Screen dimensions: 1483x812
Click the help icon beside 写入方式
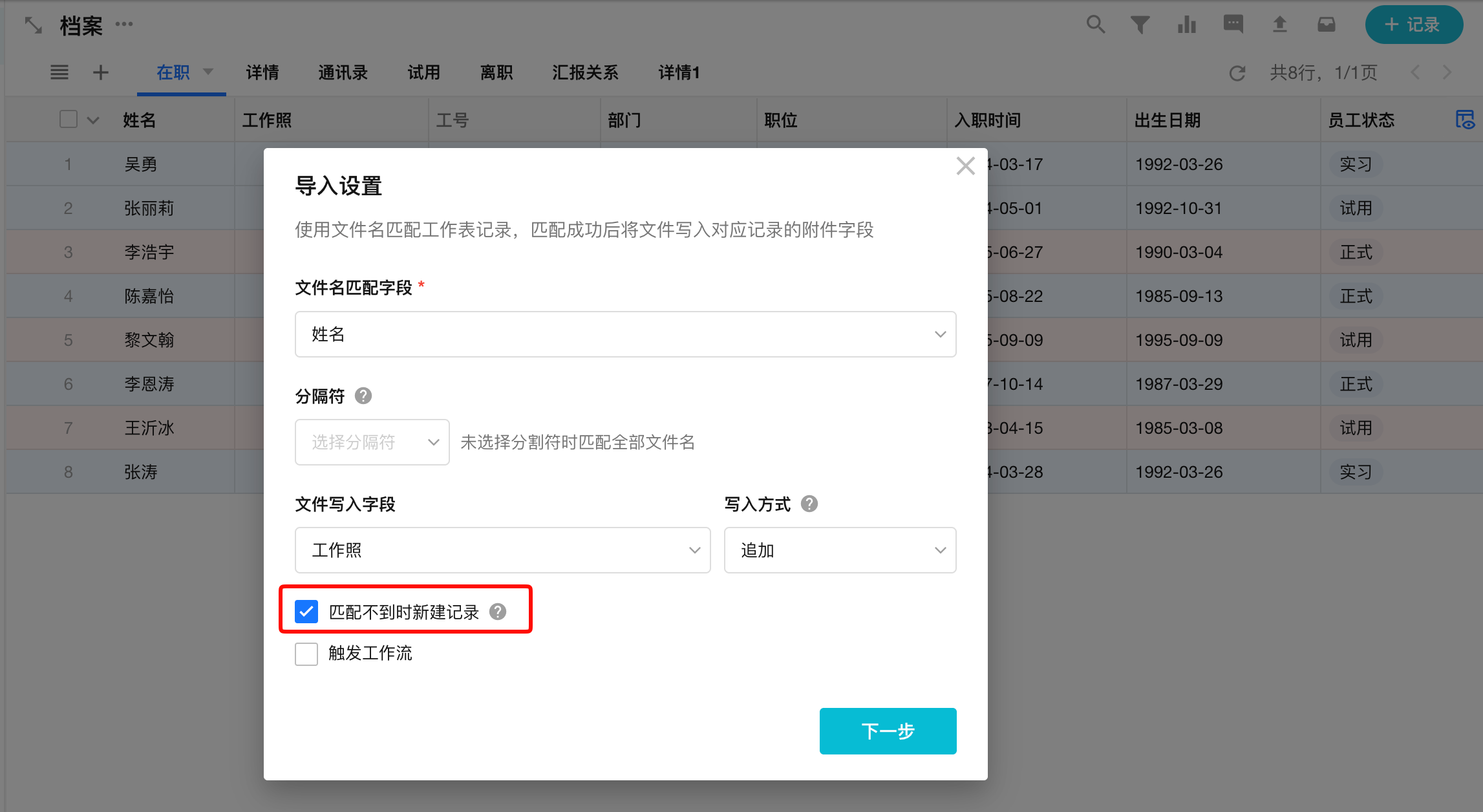click(809, 504)
